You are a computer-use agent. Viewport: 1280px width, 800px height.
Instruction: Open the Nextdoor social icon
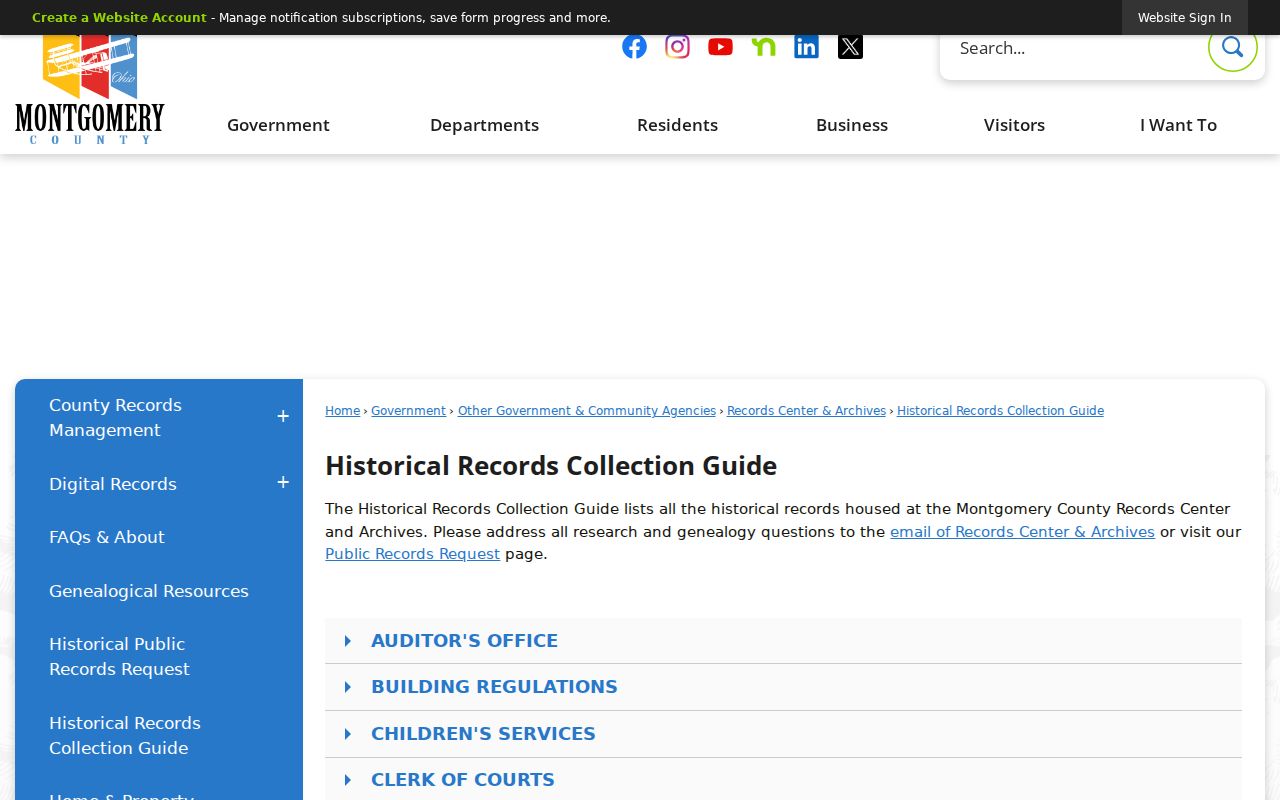[x=763, y=47]
